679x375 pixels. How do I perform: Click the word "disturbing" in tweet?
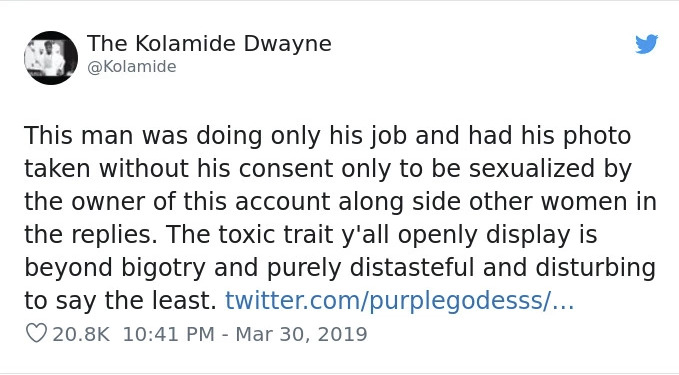pos(595,268)
